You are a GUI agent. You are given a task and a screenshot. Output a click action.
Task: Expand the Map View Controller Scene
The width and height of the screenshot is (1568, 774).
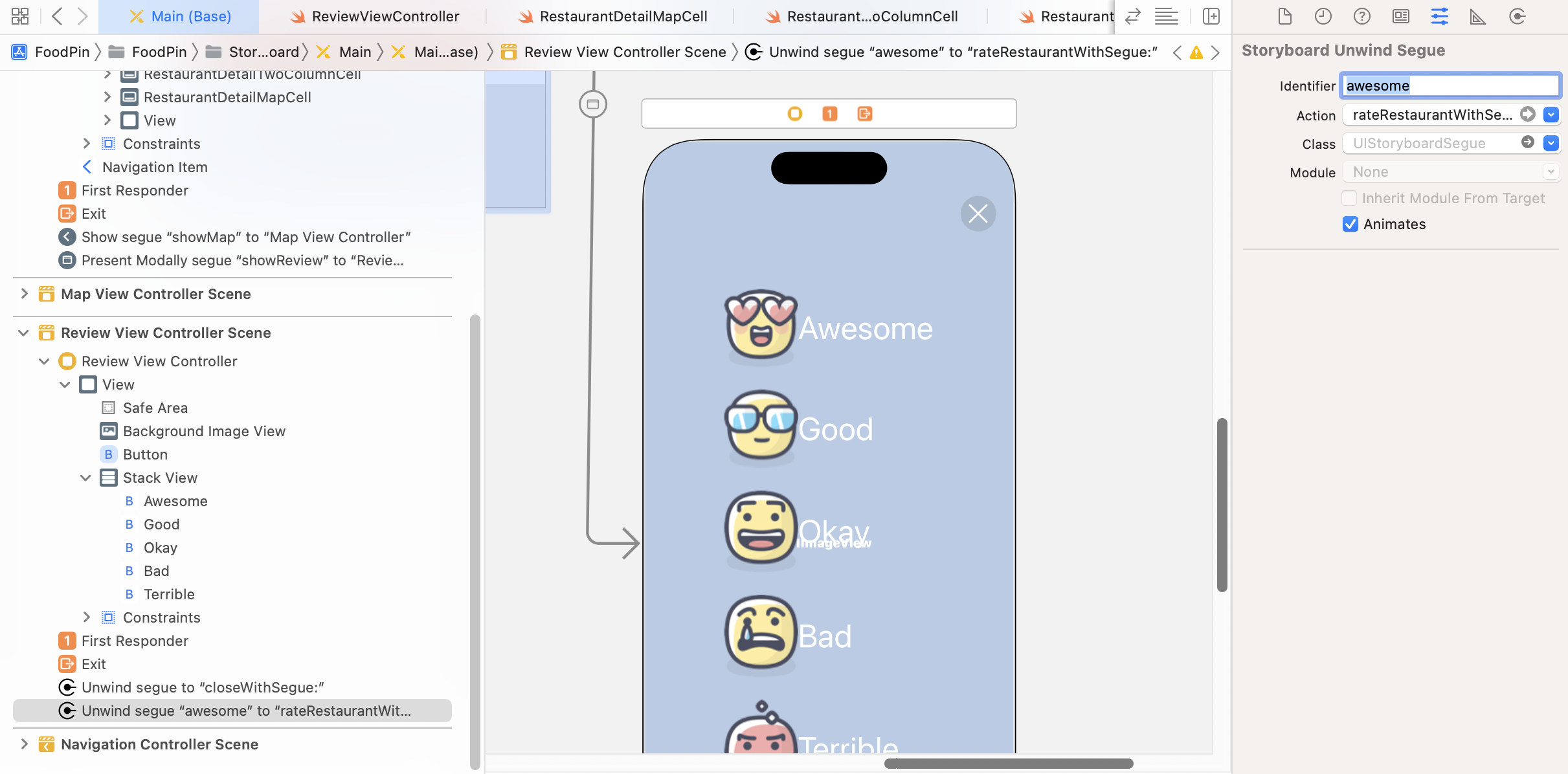pos(24,294)
